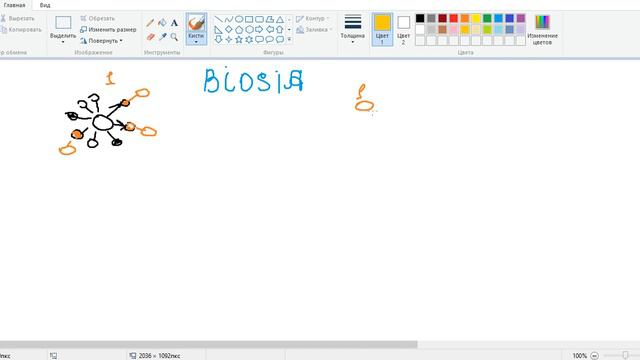Open the Выделить dropdown arrow
This screenshot has height=360, width=640.
click(x=63, y=42)
